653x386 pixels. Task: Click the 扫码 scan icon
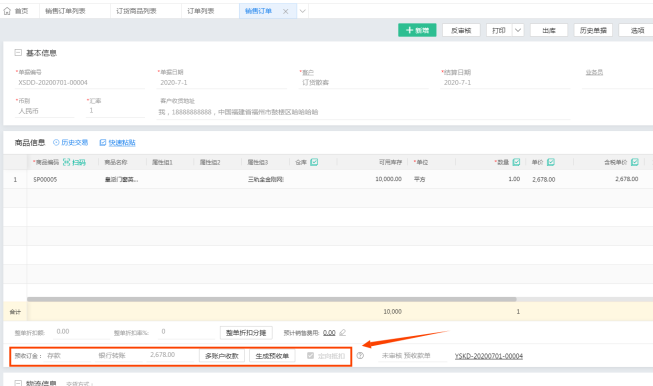[x=67, y=162]
